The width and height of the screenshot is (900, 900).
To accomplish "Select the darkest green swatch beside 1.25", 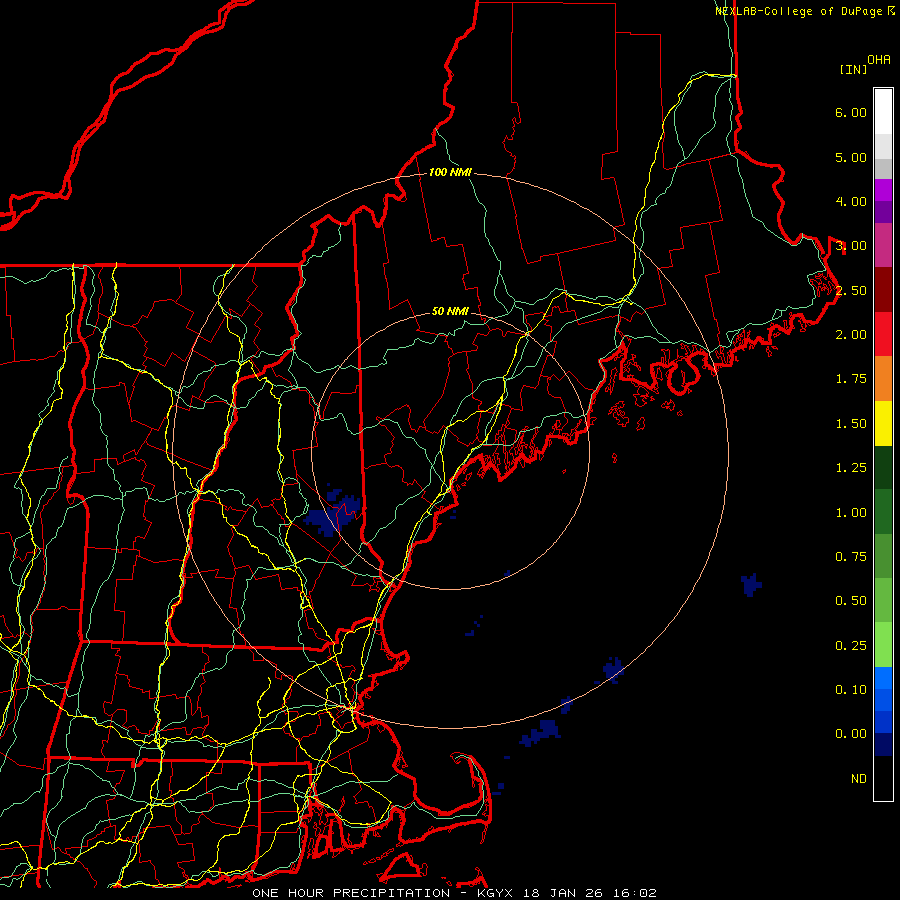I will (883, 467).
